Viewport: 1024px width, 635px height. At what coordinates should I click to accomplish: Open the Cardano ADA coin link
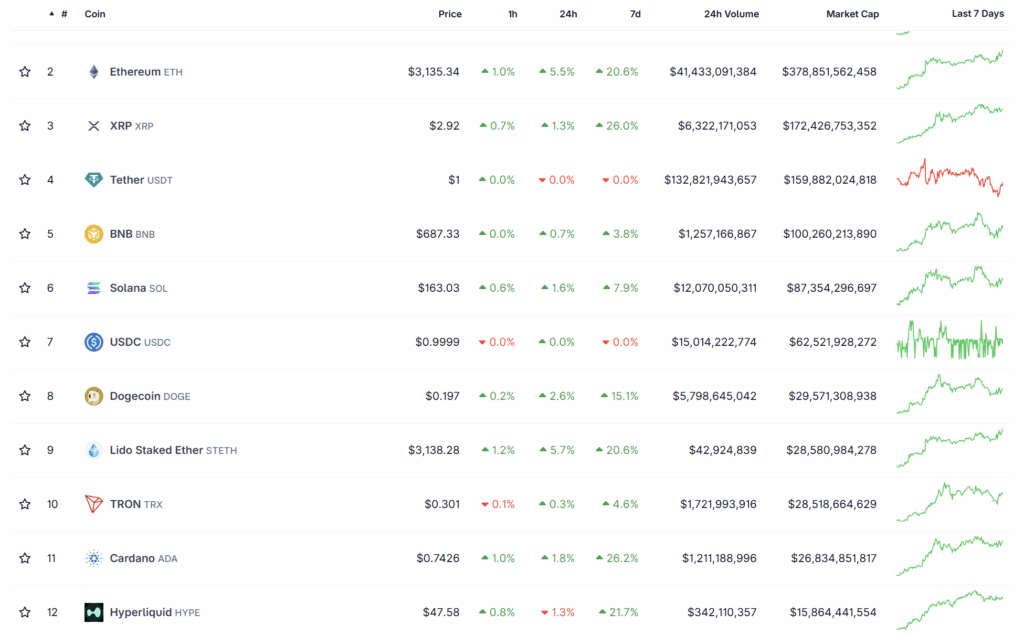143,558
